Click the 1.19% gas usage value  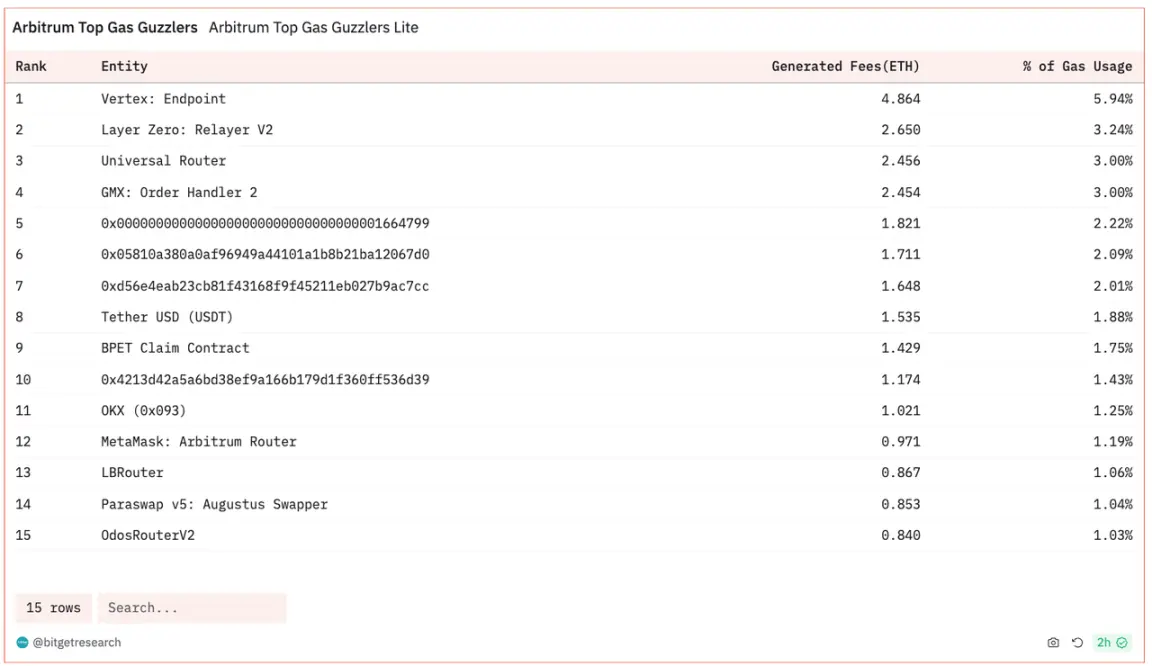[1112, 441]
